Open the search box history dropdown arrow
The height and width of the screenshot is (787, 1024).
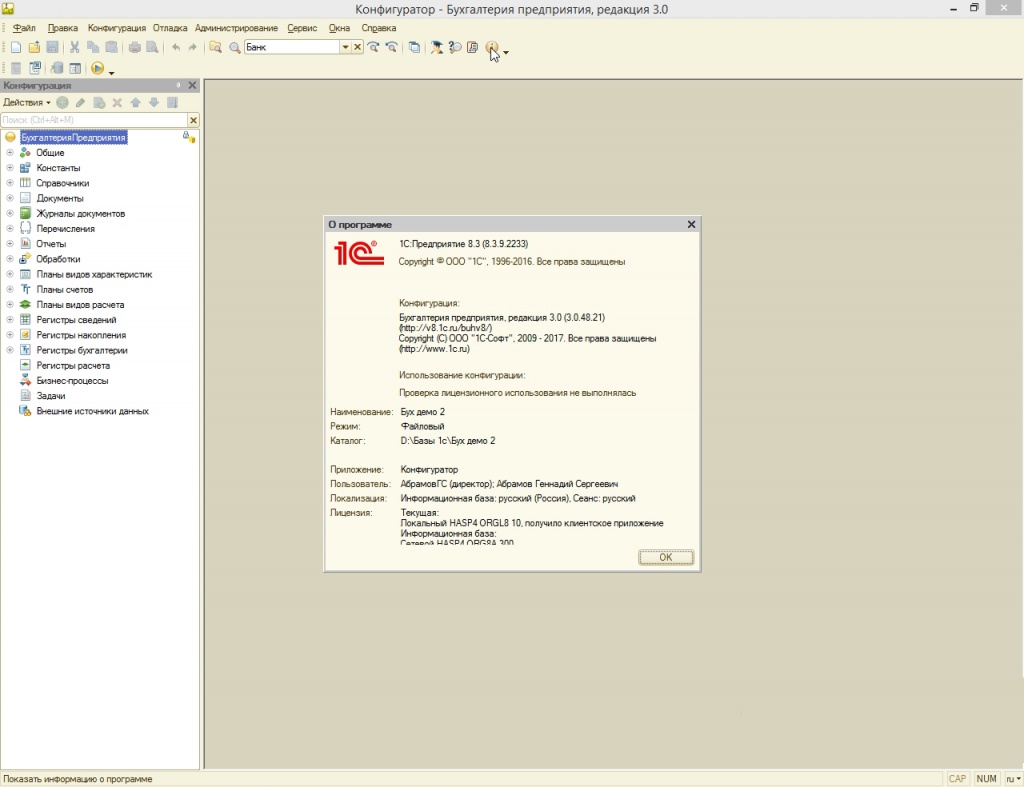345,47
